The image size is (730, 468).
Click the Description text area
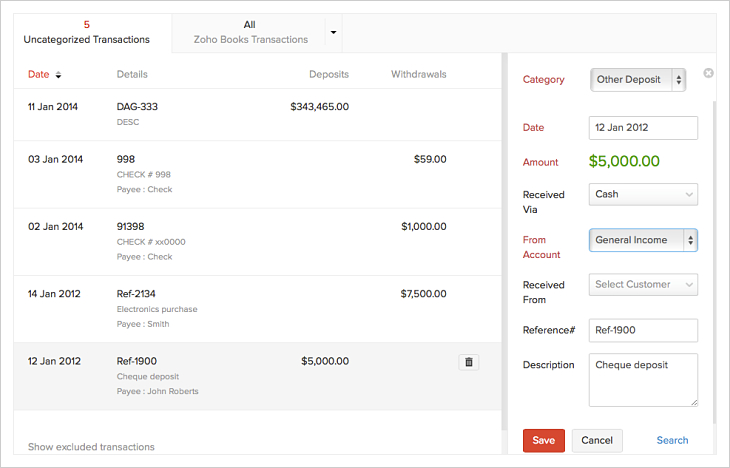643,380
